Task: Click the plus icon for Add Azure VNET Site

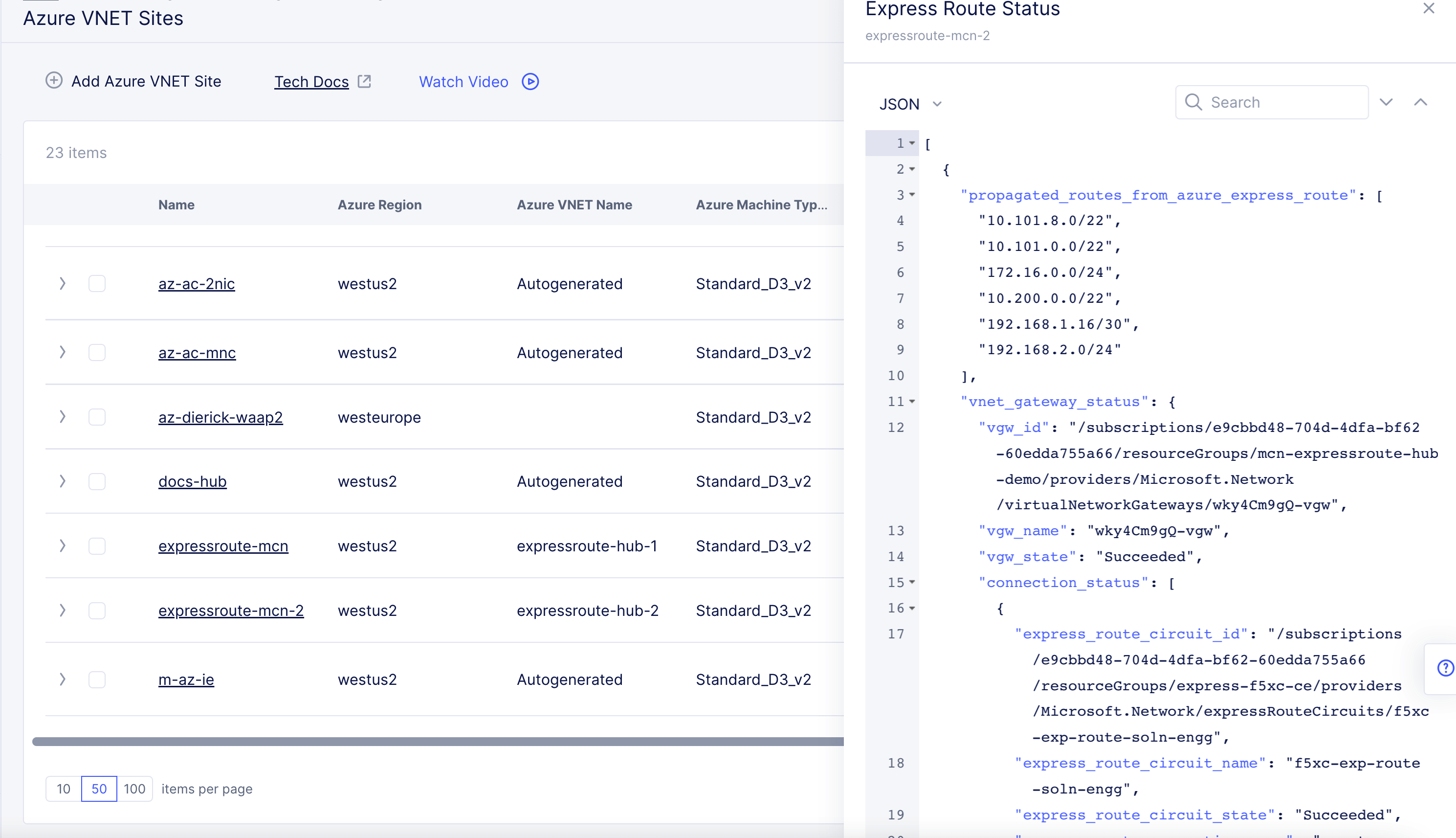Action: pyautogui.click(x=53, y=81)
